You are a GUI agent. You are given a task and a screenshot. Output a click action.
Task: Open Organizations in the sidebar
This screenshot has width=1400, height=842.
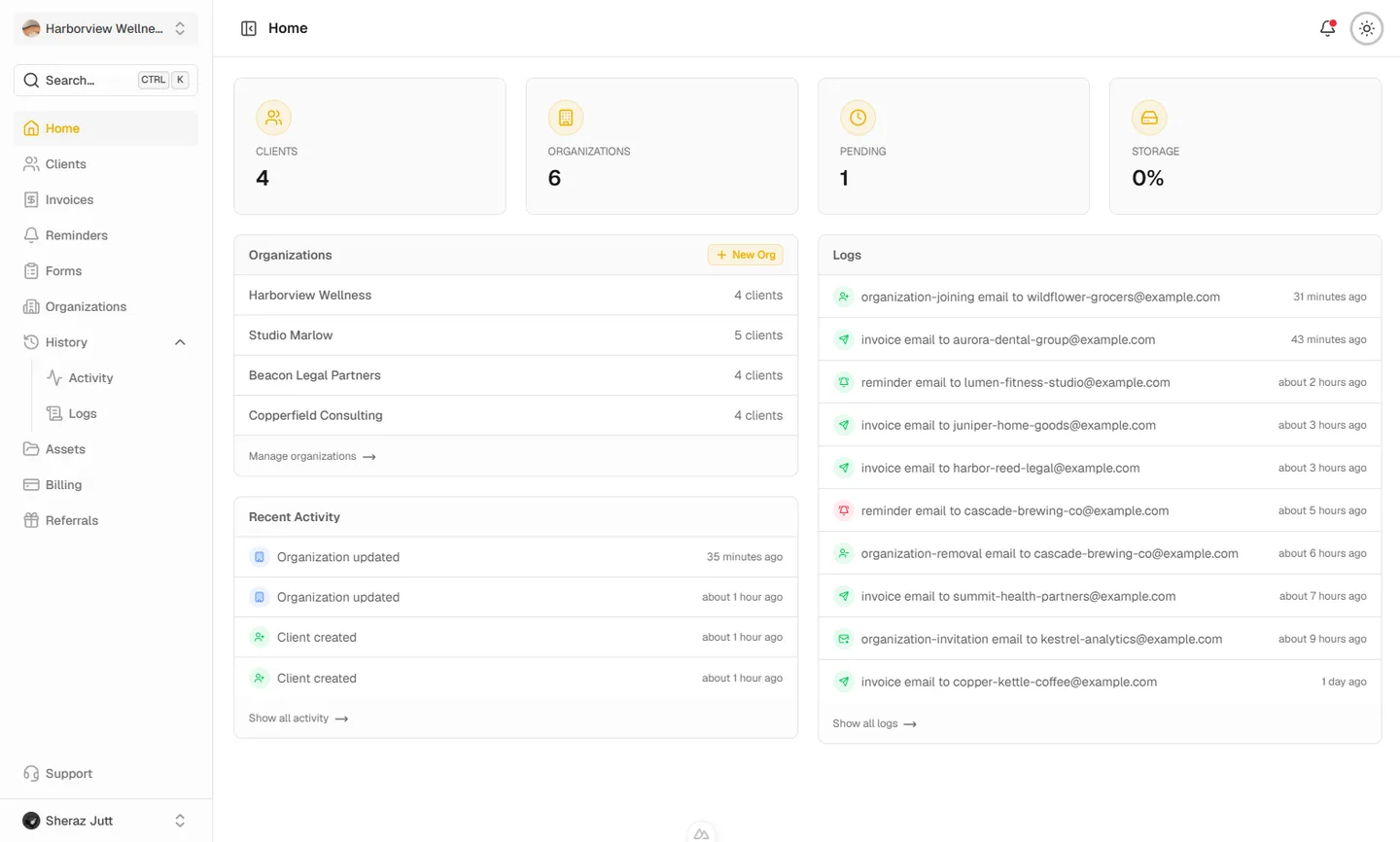tap(105, 306)
